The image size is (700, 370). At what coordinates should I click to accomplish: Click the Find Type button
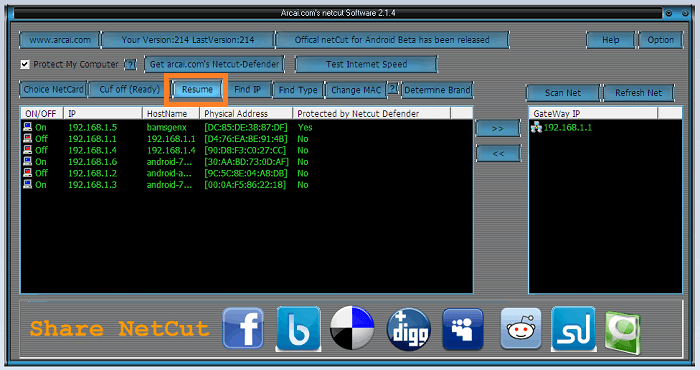[x=298, y=90]
